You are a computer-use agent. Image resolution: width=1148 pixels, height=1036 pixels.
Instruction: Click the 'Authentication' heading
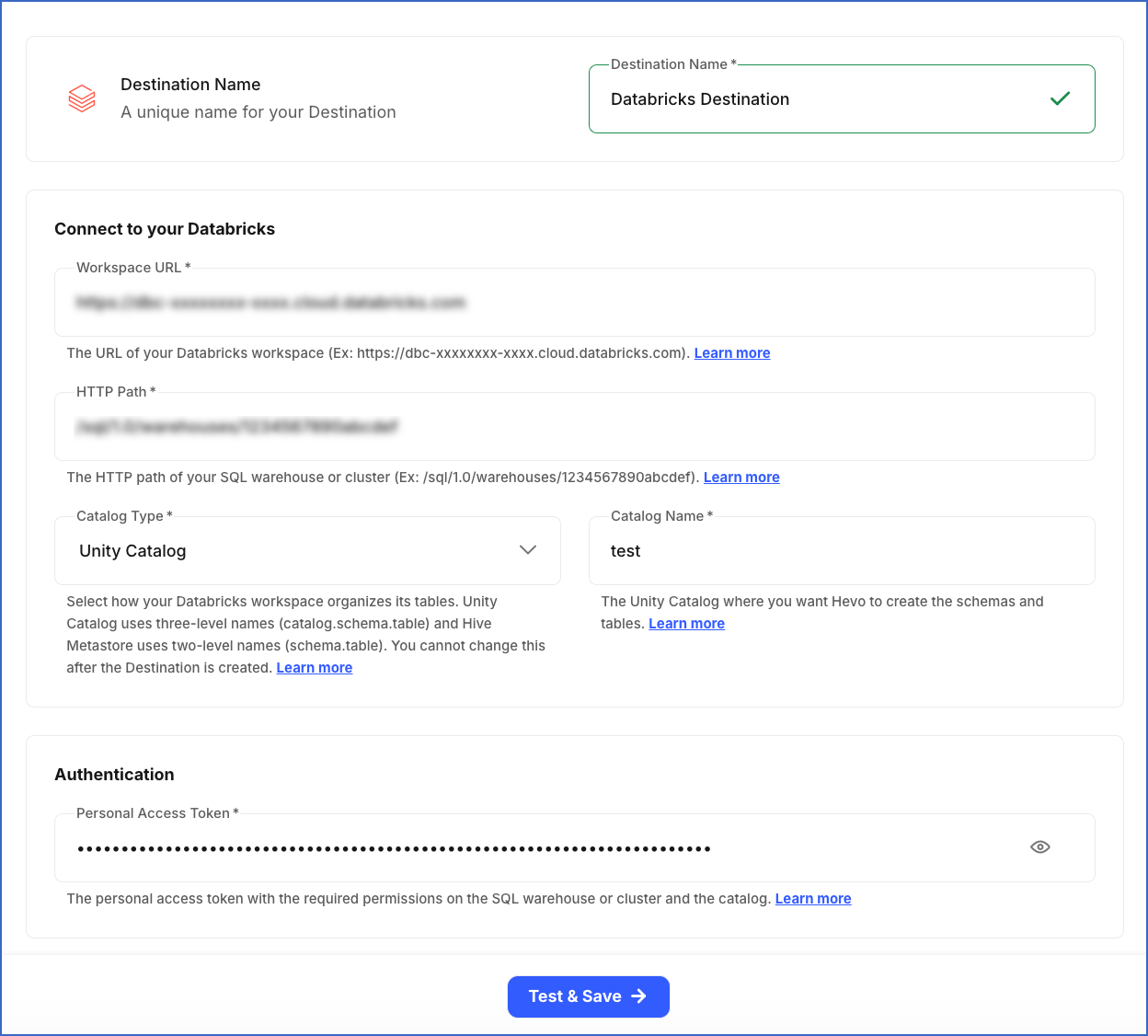click(x=114, y=775)
